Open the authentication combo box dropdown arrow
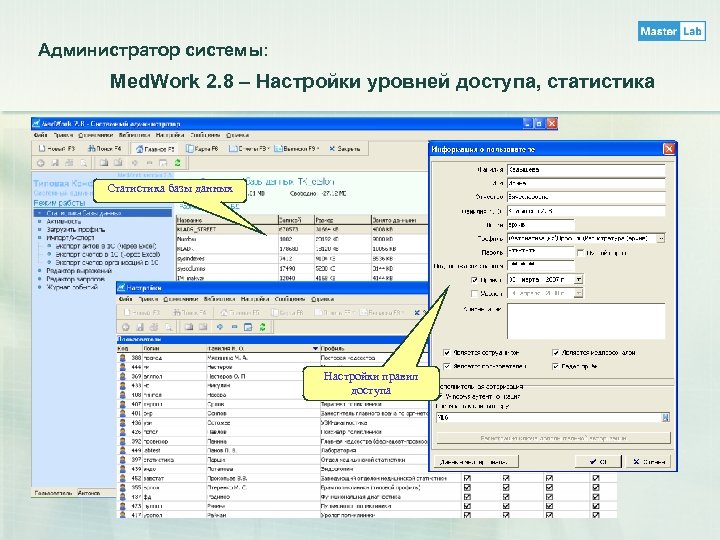Image resolution: width=720 pixels, height=540 pixels. point(665,417)
